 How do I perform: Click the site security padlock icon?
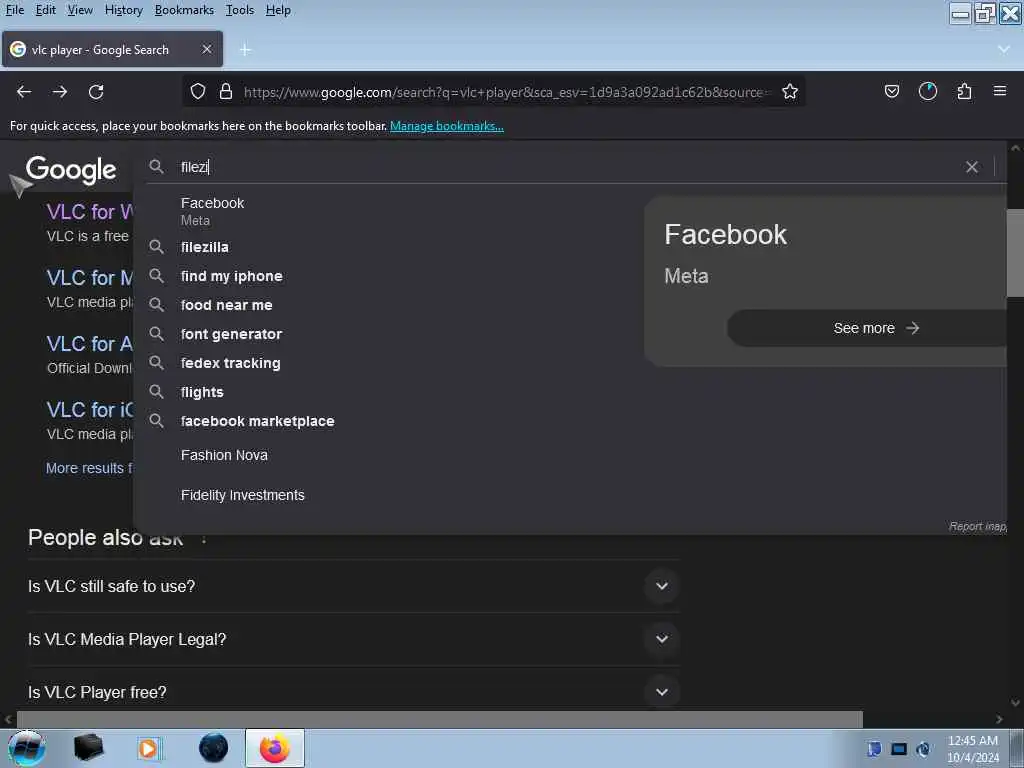point(226,91)
